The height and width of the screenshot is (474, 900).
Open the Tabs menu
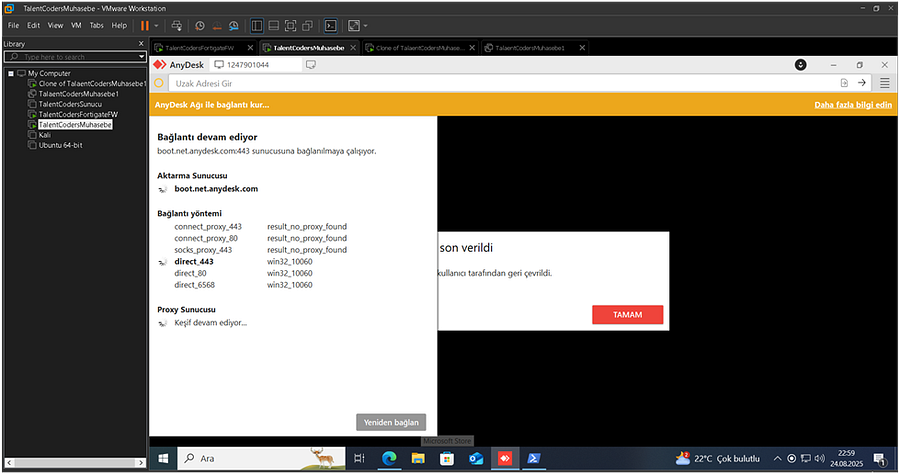tap(96, 25)
